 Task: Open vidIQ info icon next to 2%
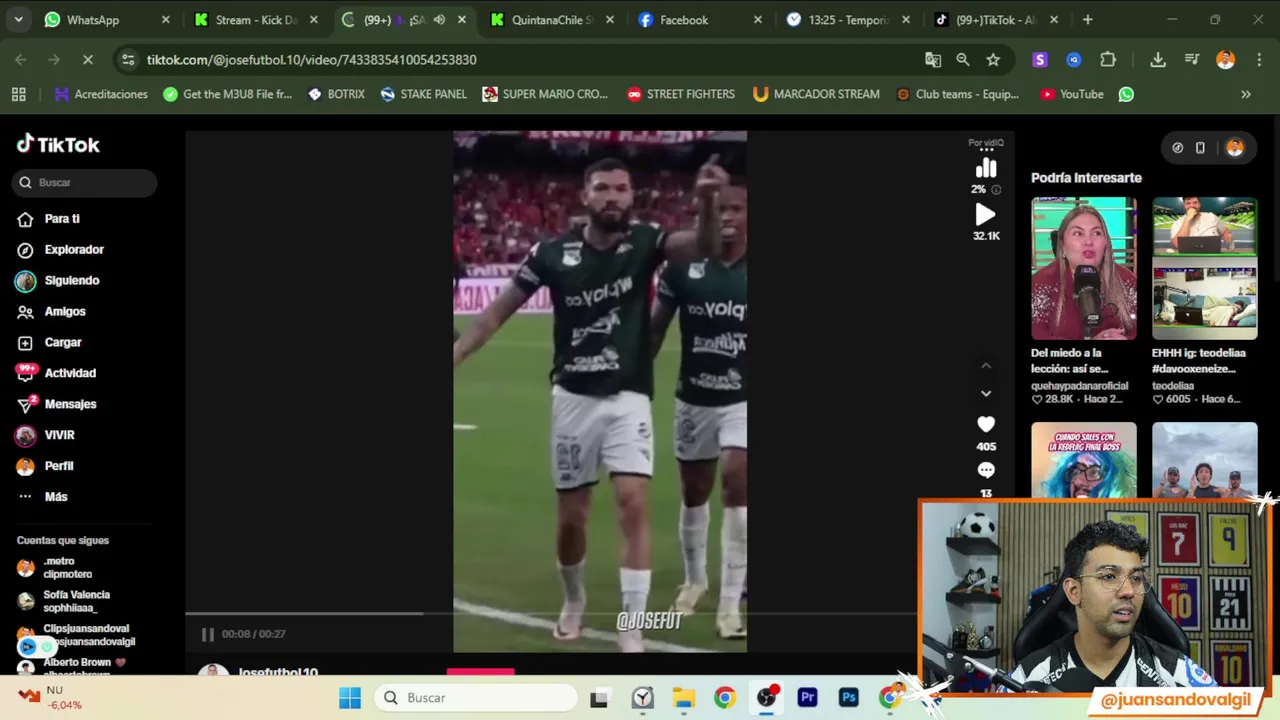click(995, 189)
